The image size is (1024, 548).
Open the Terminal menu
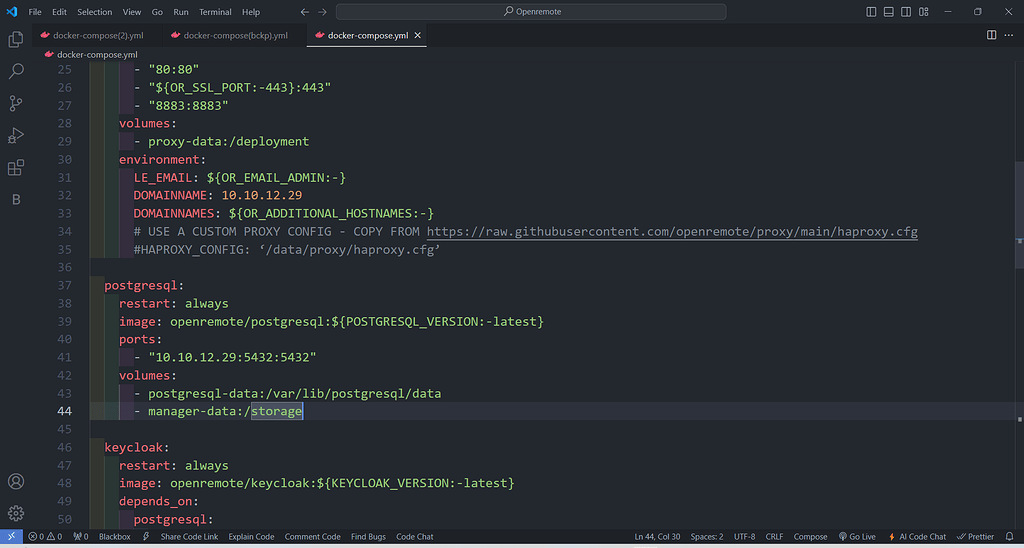[x=215, y=12]
